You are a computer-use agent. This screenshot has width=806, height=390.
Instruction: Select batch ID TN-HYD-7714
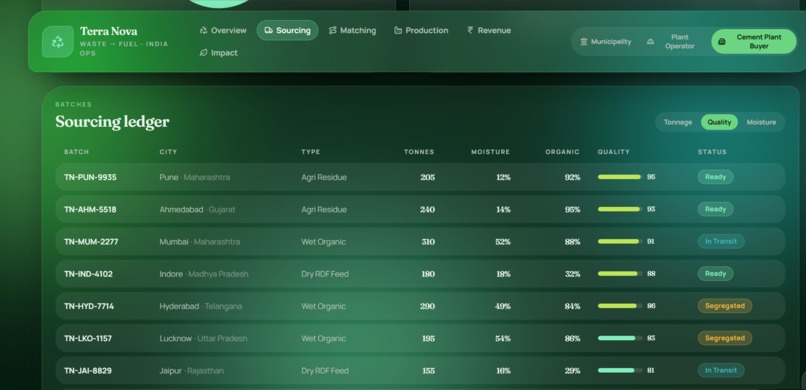(x=89, y=306)
